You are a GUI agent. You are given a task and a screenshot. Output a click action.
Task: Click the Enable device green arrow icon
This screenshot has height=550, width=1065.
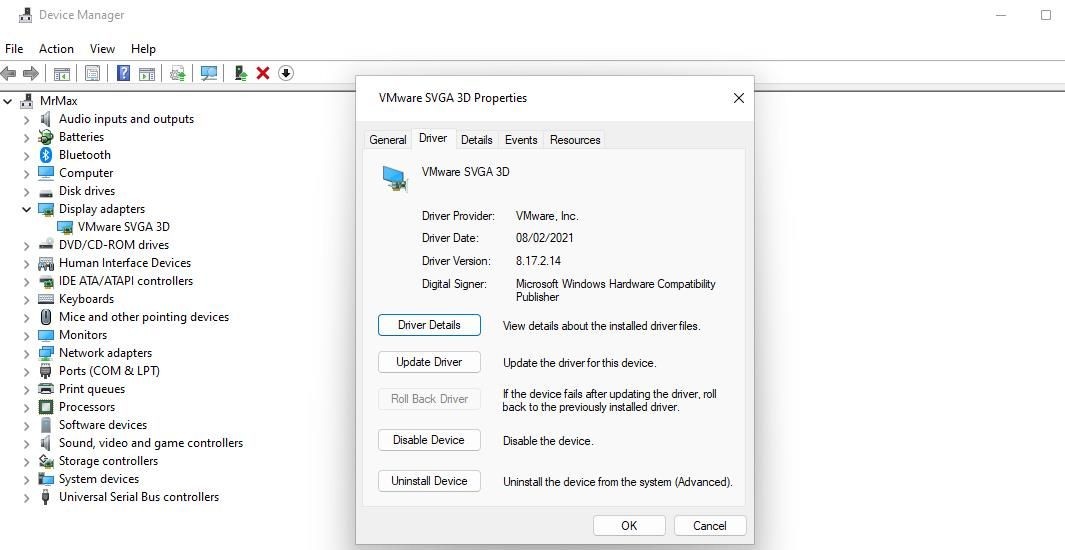(x=240, y=73)
